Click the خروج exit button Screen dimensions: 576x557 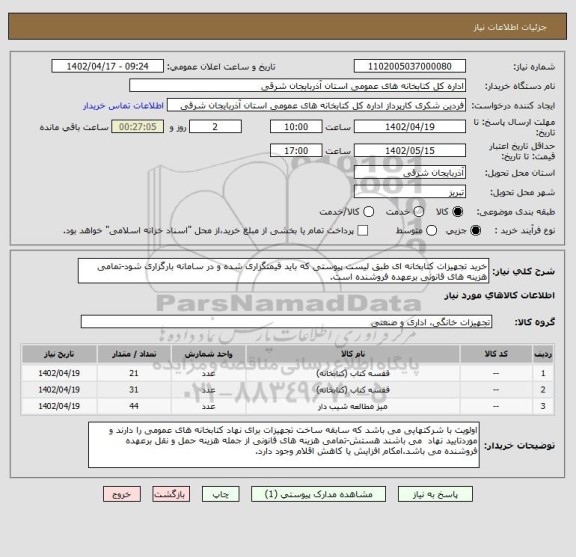[122, 494]
